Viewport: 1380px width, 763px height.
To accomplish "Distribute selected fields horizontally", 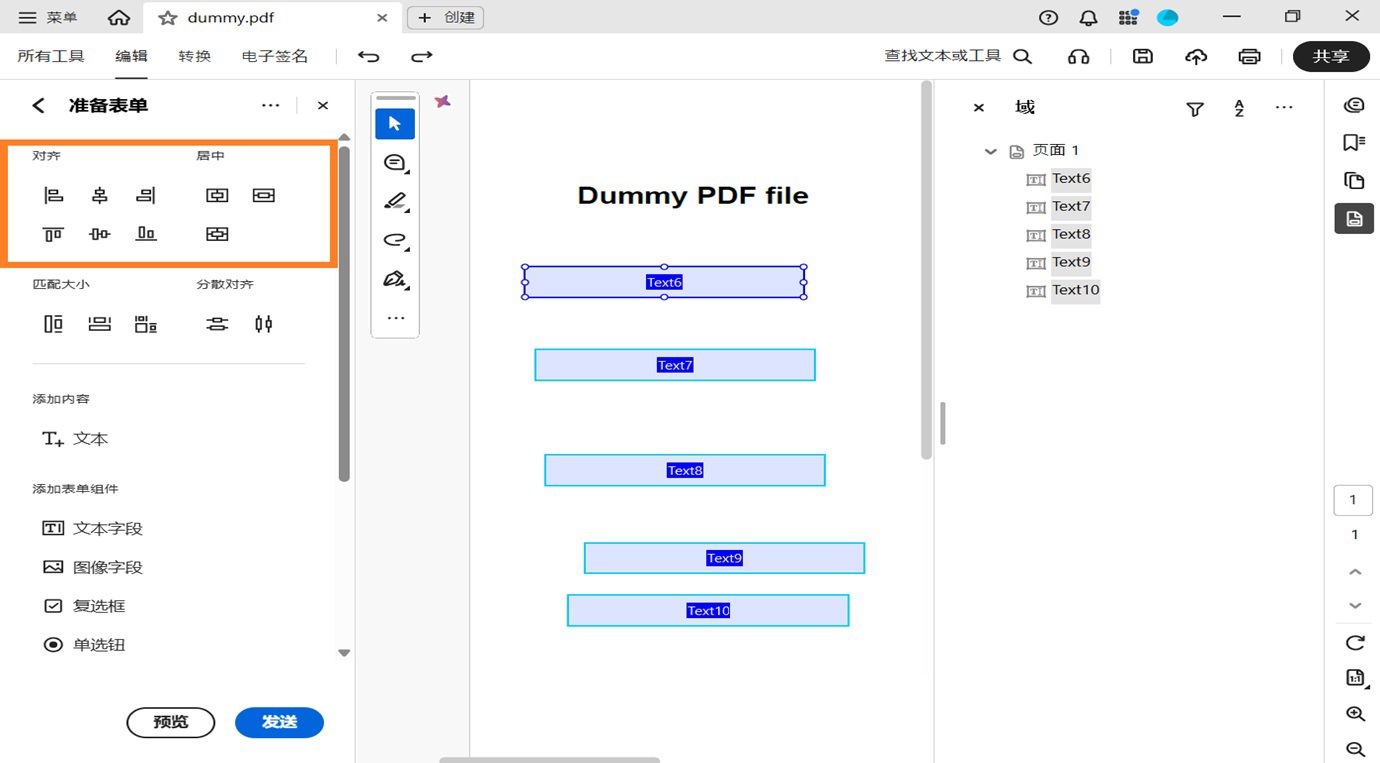I will point(263,324).
